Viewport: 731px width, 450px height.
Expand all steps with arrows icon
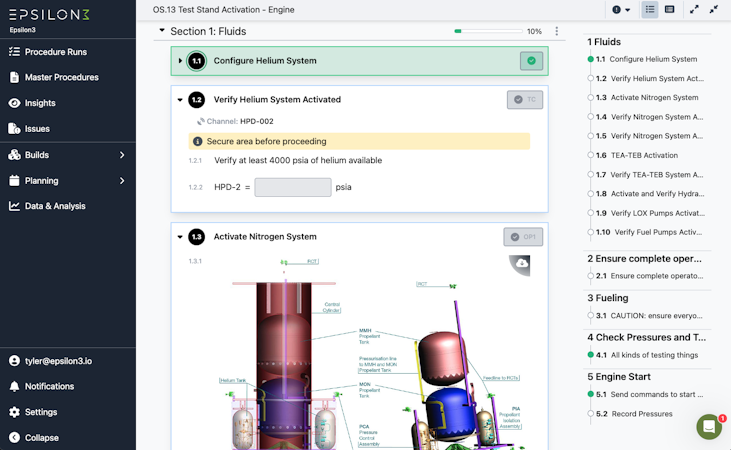coord(694,10)
